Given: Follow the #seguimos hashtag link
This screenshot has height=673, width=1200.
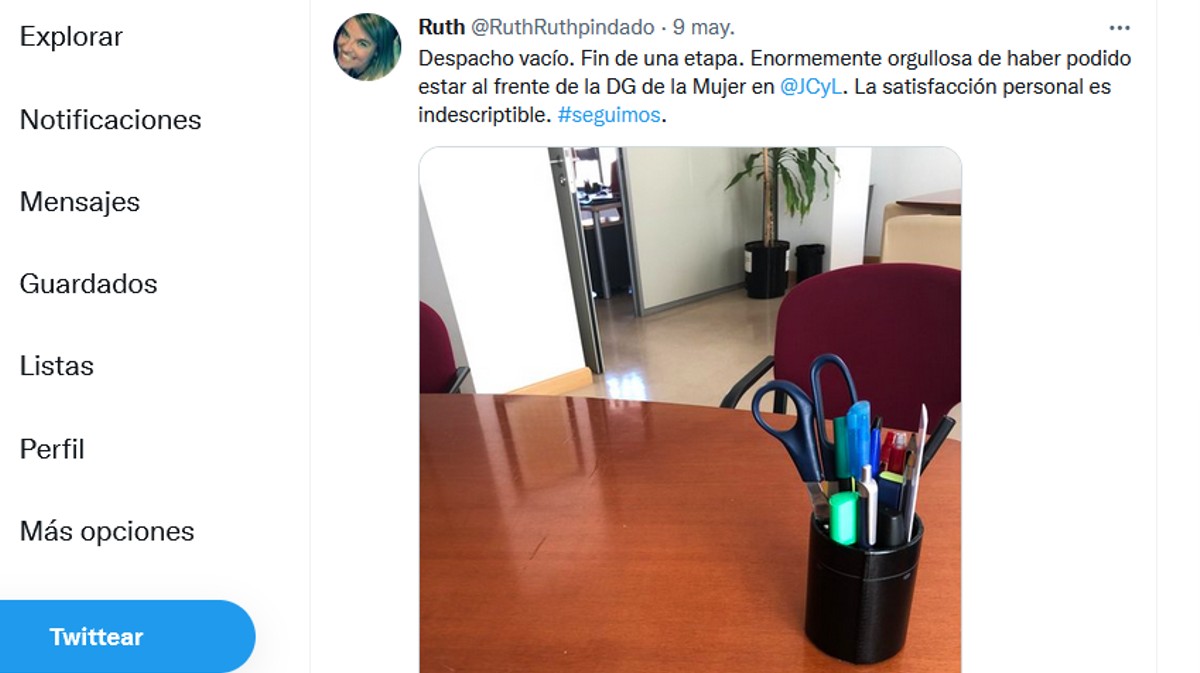Looking at the screenshot, I should 609,115.
